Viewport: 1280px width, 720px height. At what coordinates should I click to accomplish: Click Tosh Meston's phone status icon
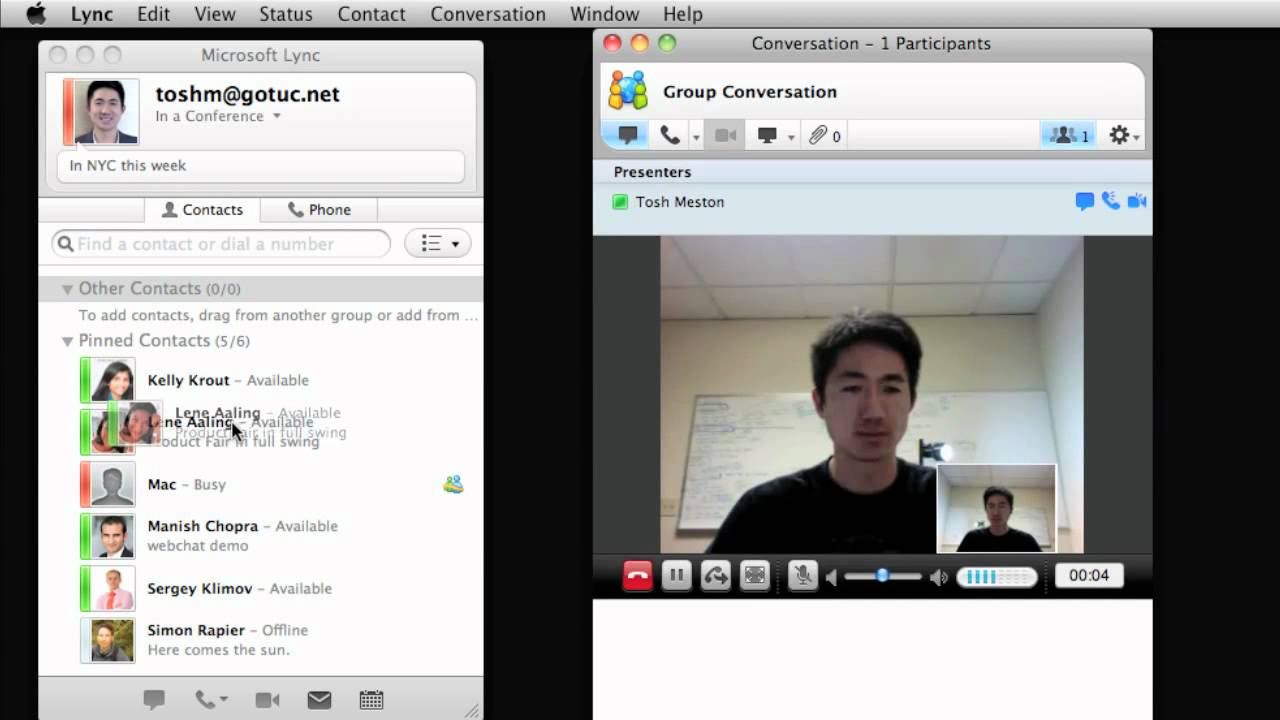(x=1111, y=201)
